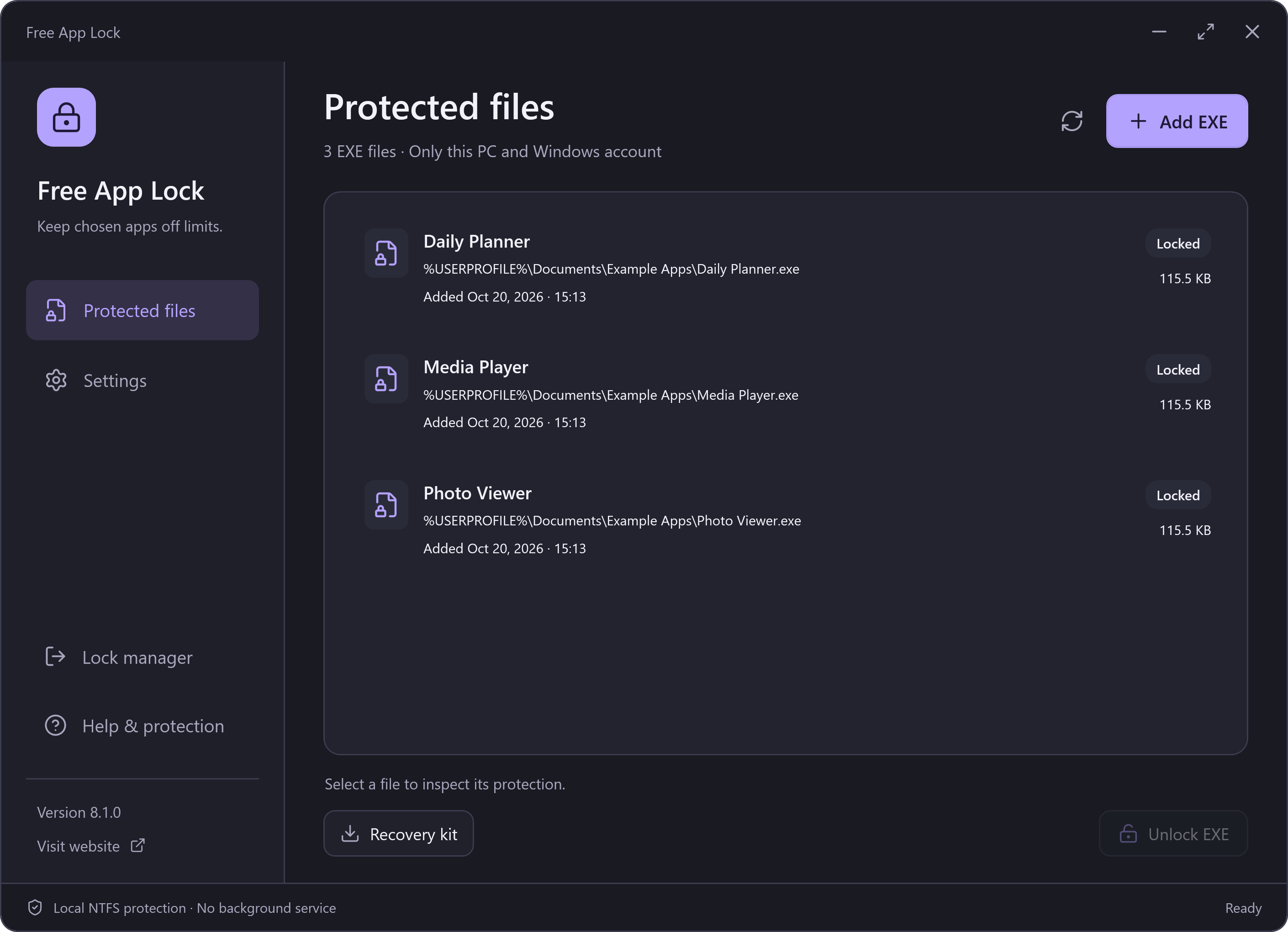The image size is (1288, 932).
Task: Open the Settings page
Action: click(x=143, y=380)
